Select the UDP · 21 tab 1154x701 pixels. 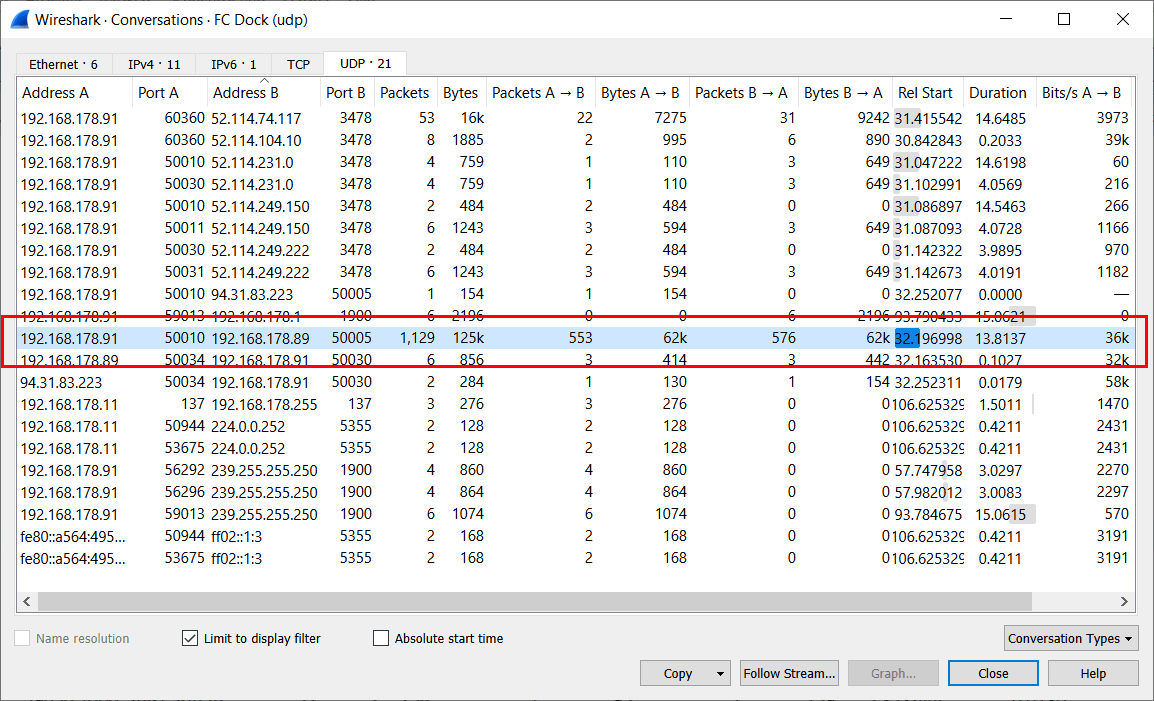pos(365,63)
